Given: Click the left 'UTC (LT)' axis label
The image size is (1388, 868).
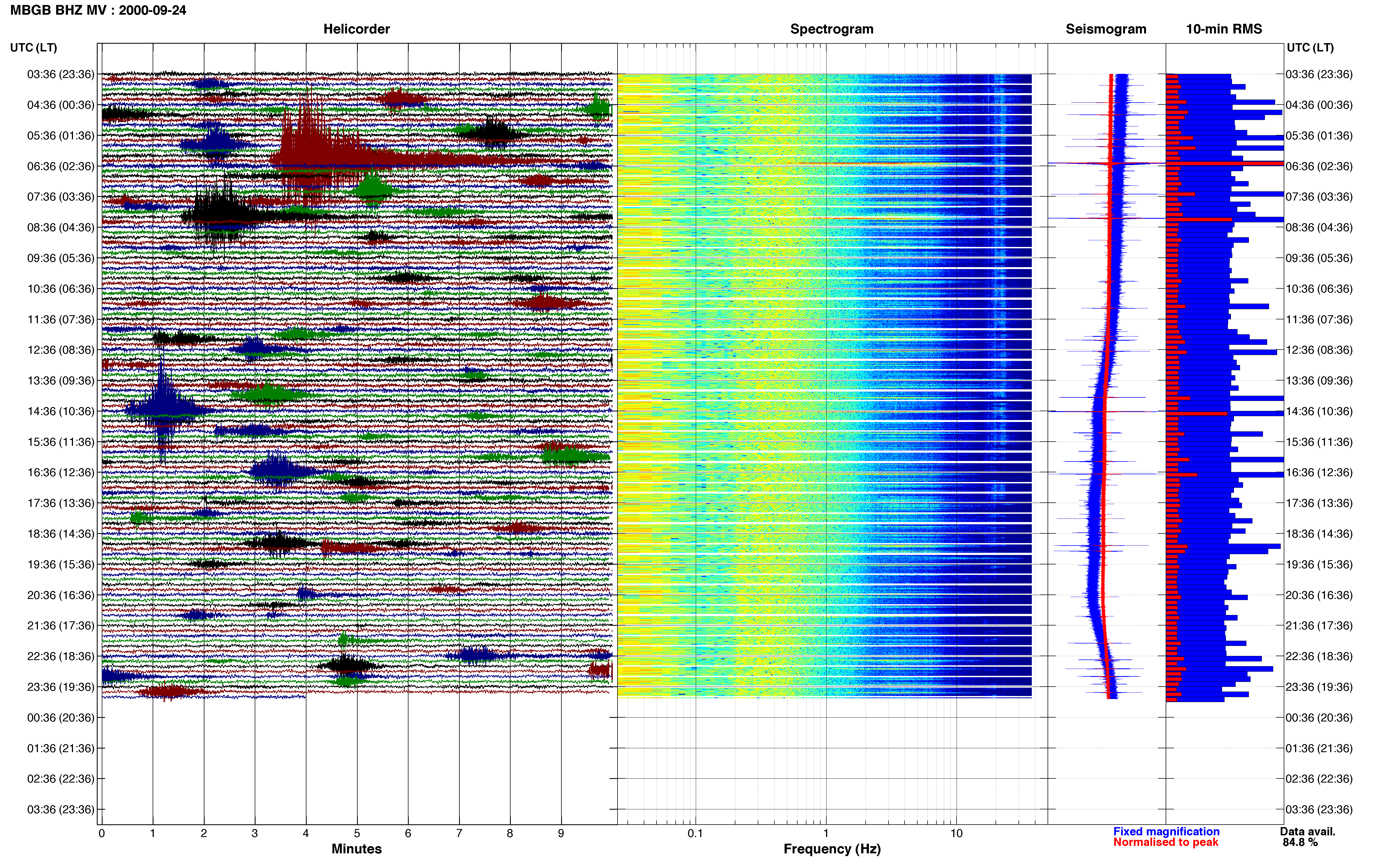Looking at the screenshot, I should coord(34,48).
